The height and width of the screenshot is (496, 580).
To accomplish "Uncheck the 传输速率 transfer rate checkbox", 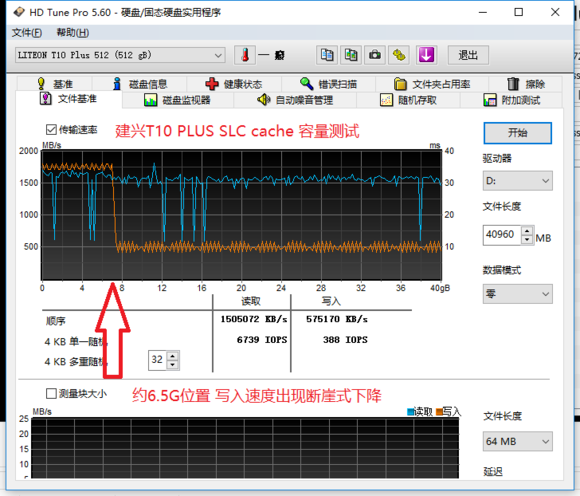I will 51,130.
